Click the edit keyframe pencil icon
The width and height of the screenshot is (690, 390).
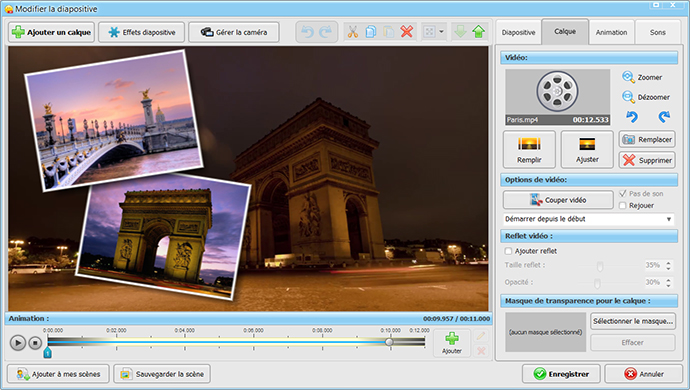pyautogui.click(x=481, y=336)
